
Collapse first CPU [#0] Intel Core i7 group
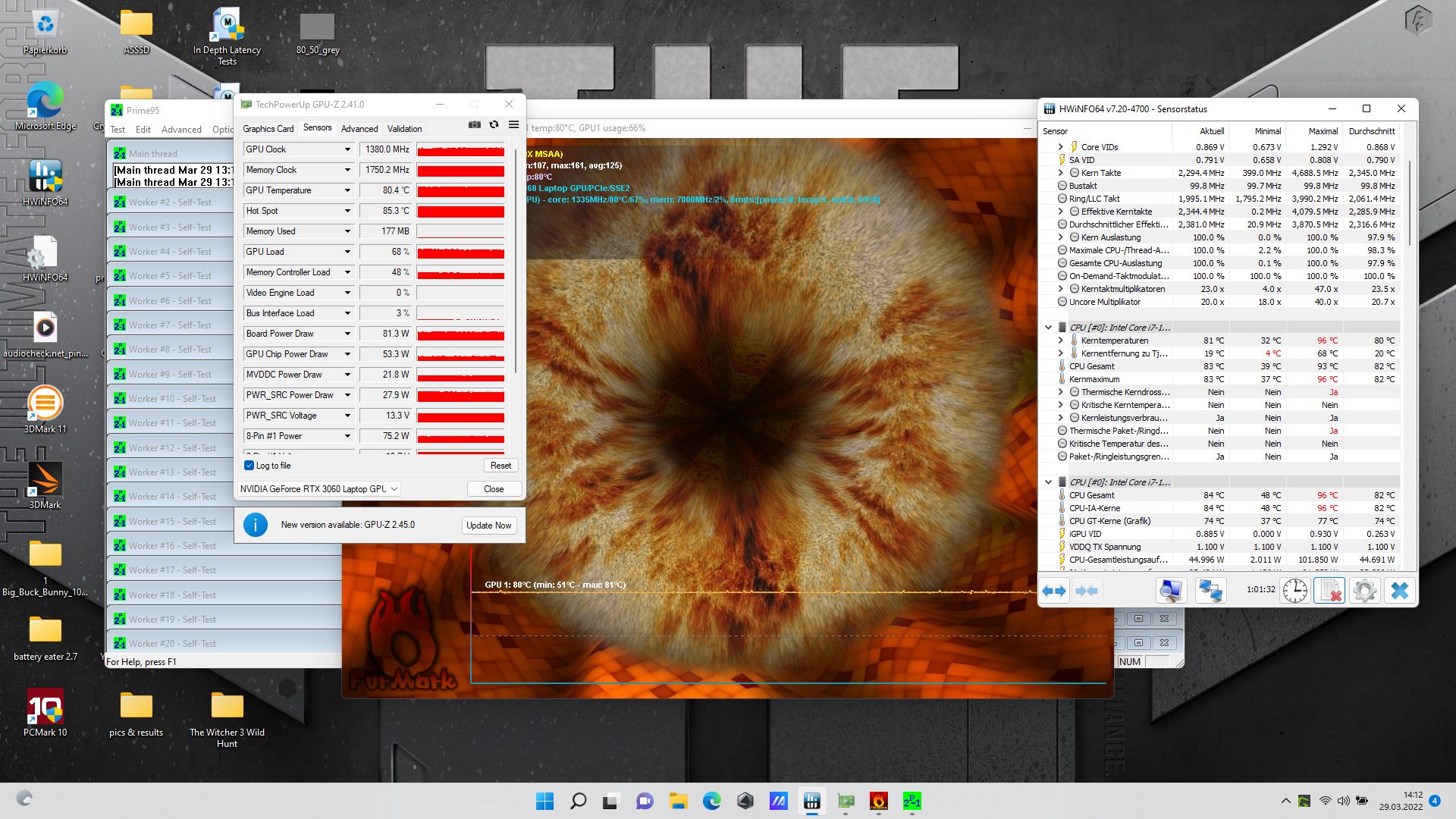coord(1048,328)
